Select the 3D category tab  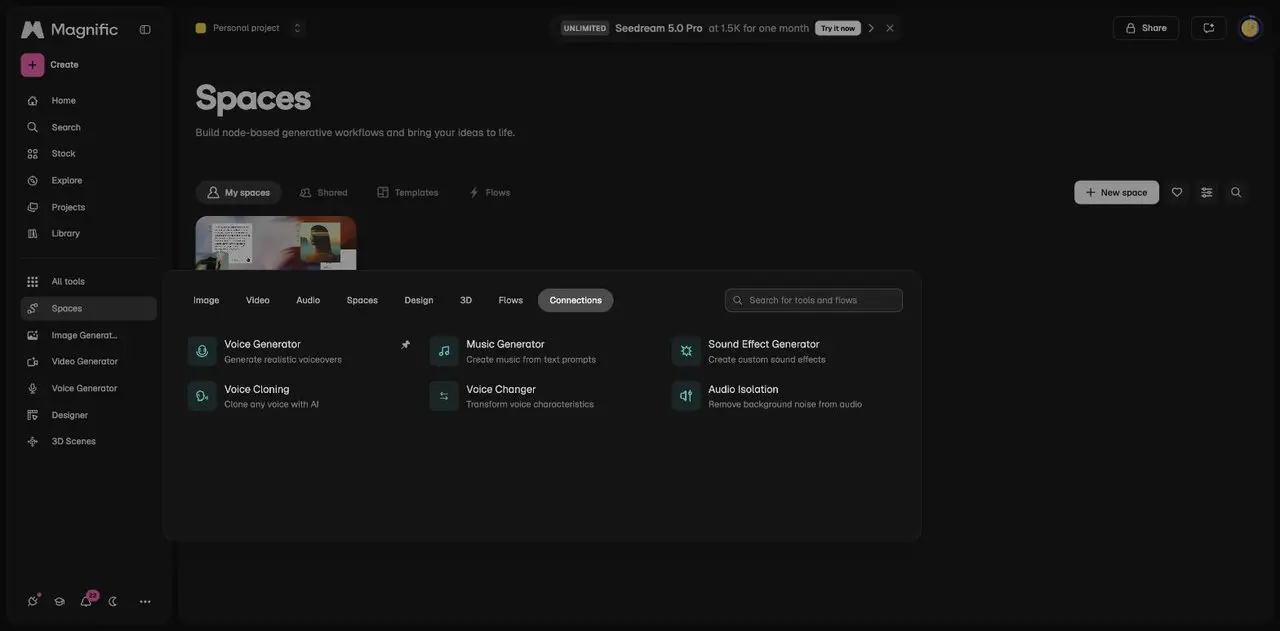coord(466,300)
